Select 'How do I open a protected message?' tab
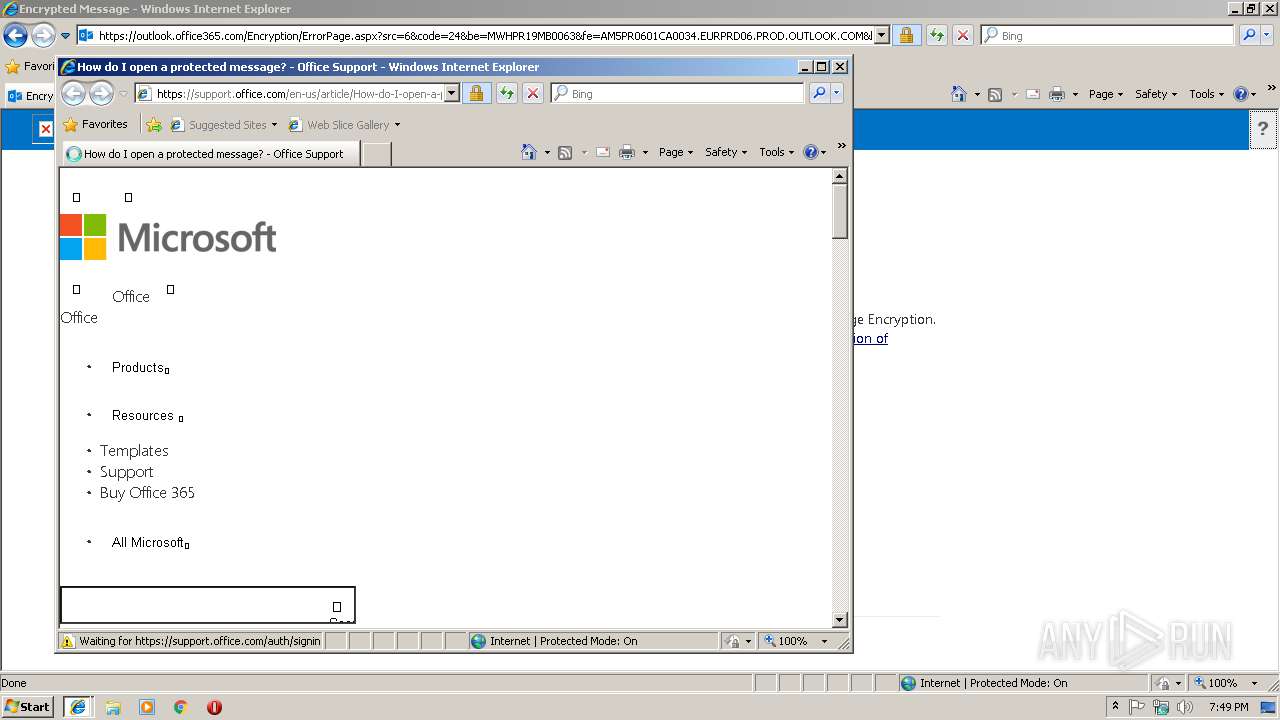1280x720 pixels. click(x=210, y=154)
